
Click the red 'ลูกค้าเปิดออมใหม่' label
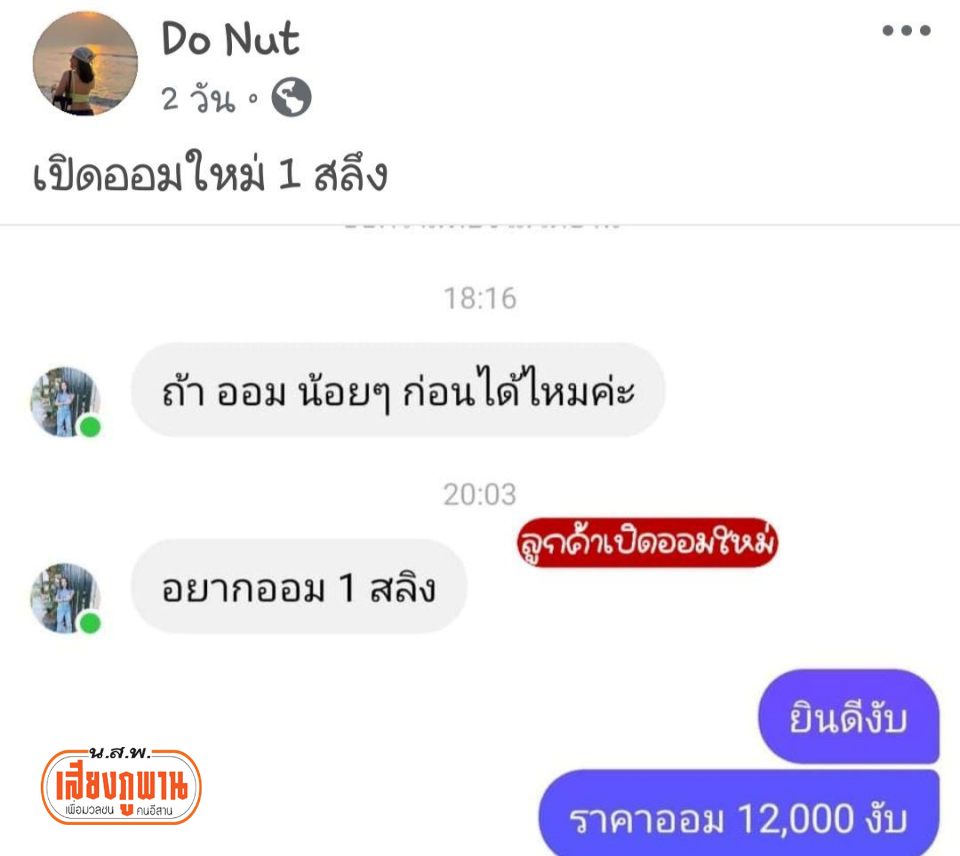(647, 543)
